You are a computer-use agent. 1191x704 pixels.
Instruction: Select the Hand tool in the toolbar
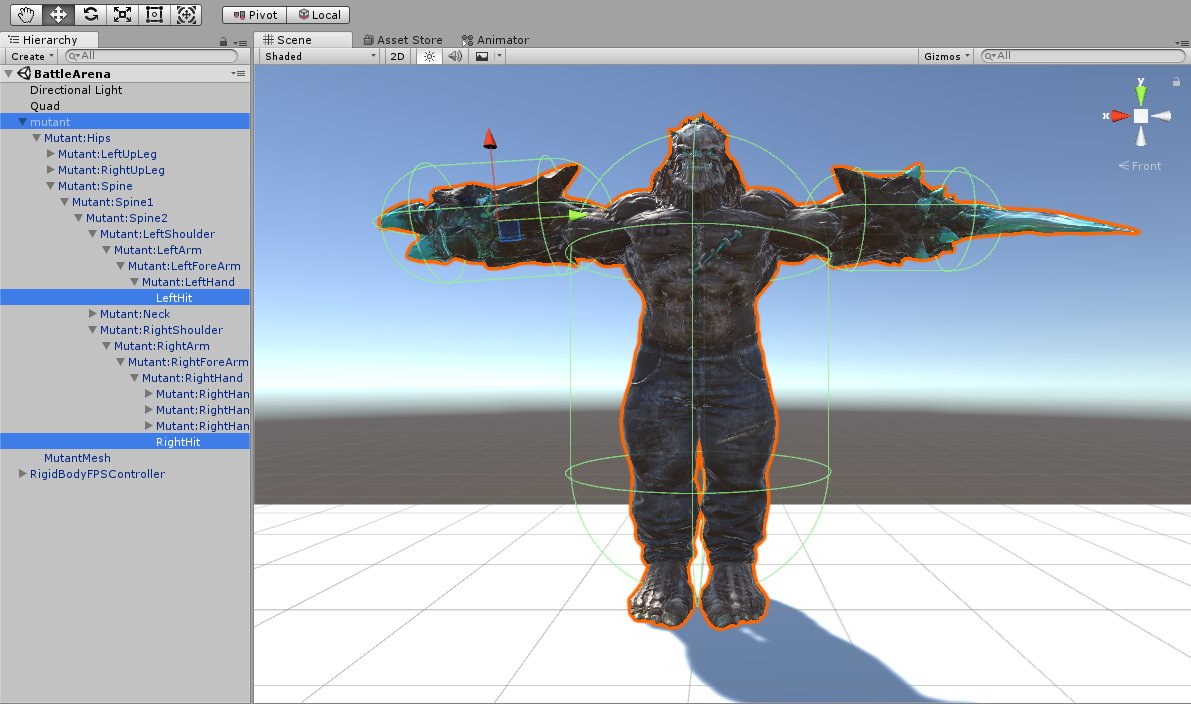(25, 14)
